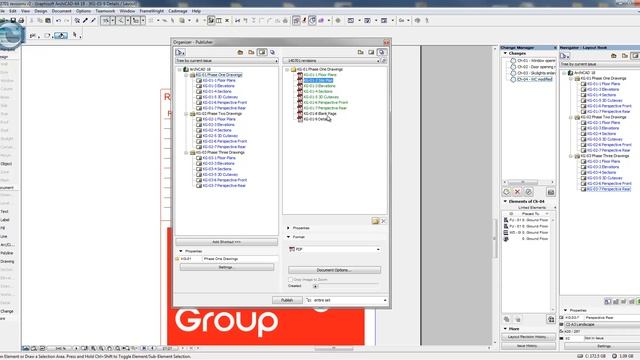
Task: Click Project Map icon in Navigator panel
Action: (x=613, y=56)
